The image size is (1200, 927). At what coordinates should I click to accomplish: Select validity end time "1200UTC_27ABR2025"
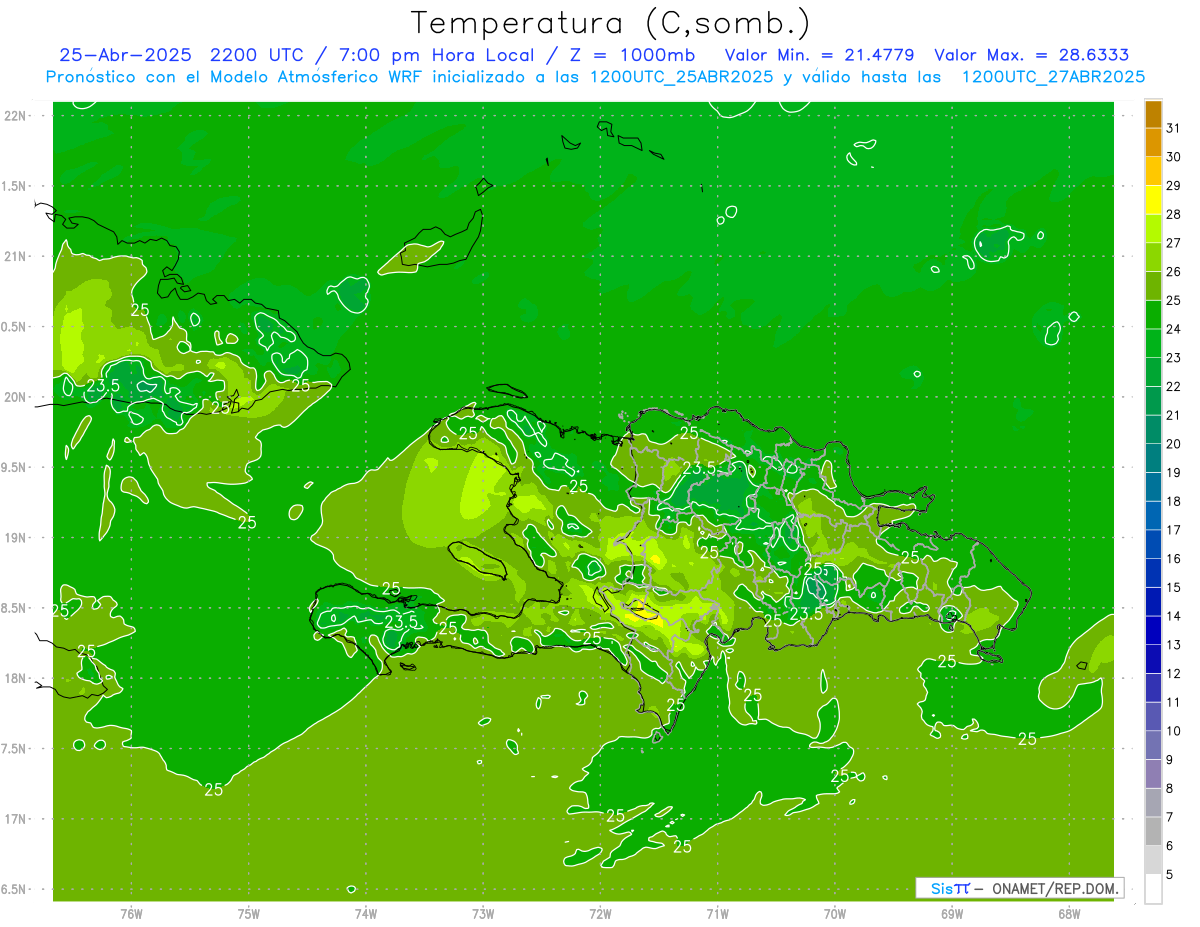coord(1053,77)
